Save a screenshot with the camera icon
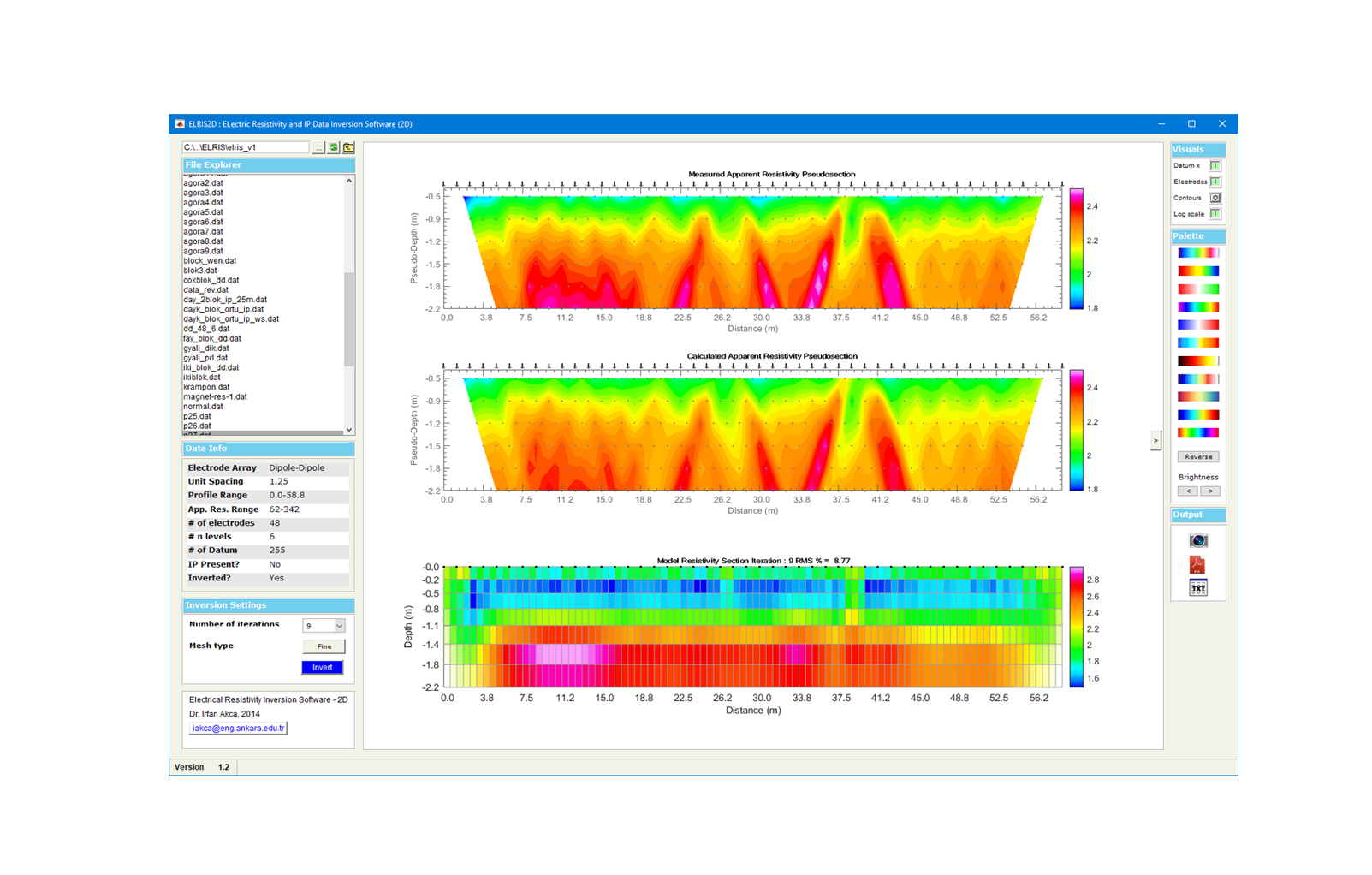The height and width of the screenshot is (875, 1372). (x=1197, y=540)
